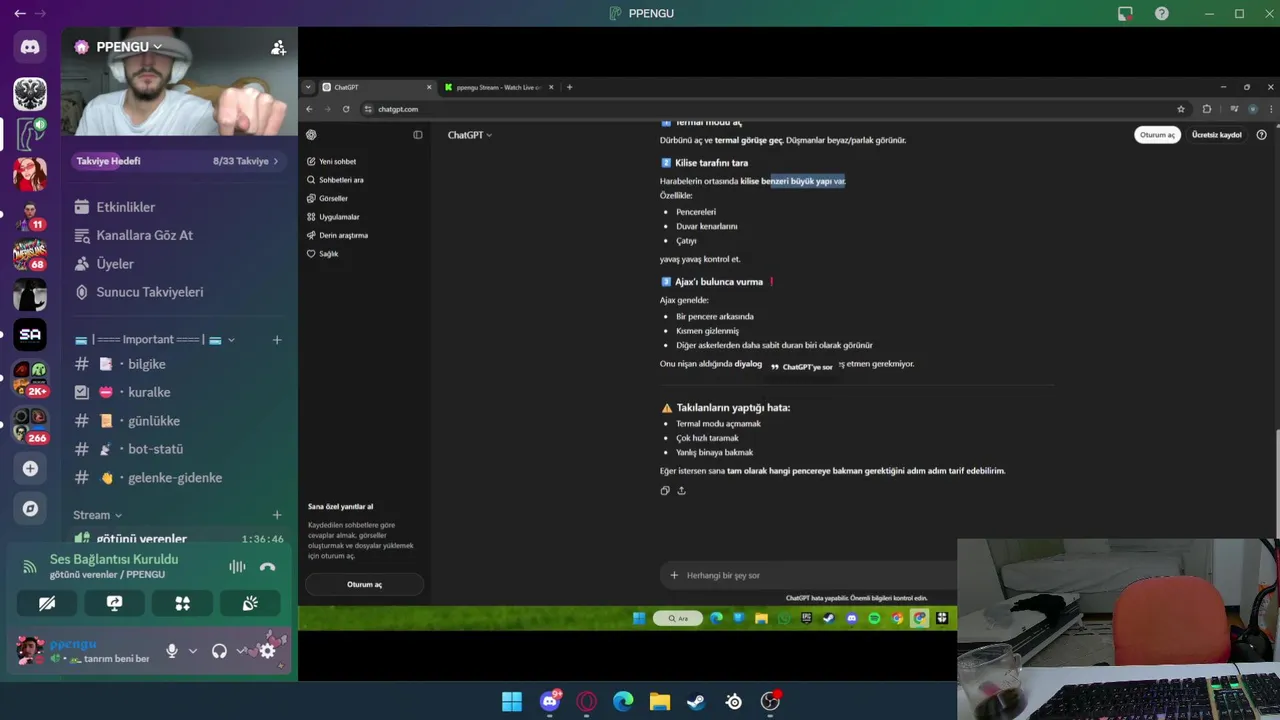The height and width of the screenshot is (720, 1280).
Task: Turn on camera in voice panel
Action: point(46,603)
